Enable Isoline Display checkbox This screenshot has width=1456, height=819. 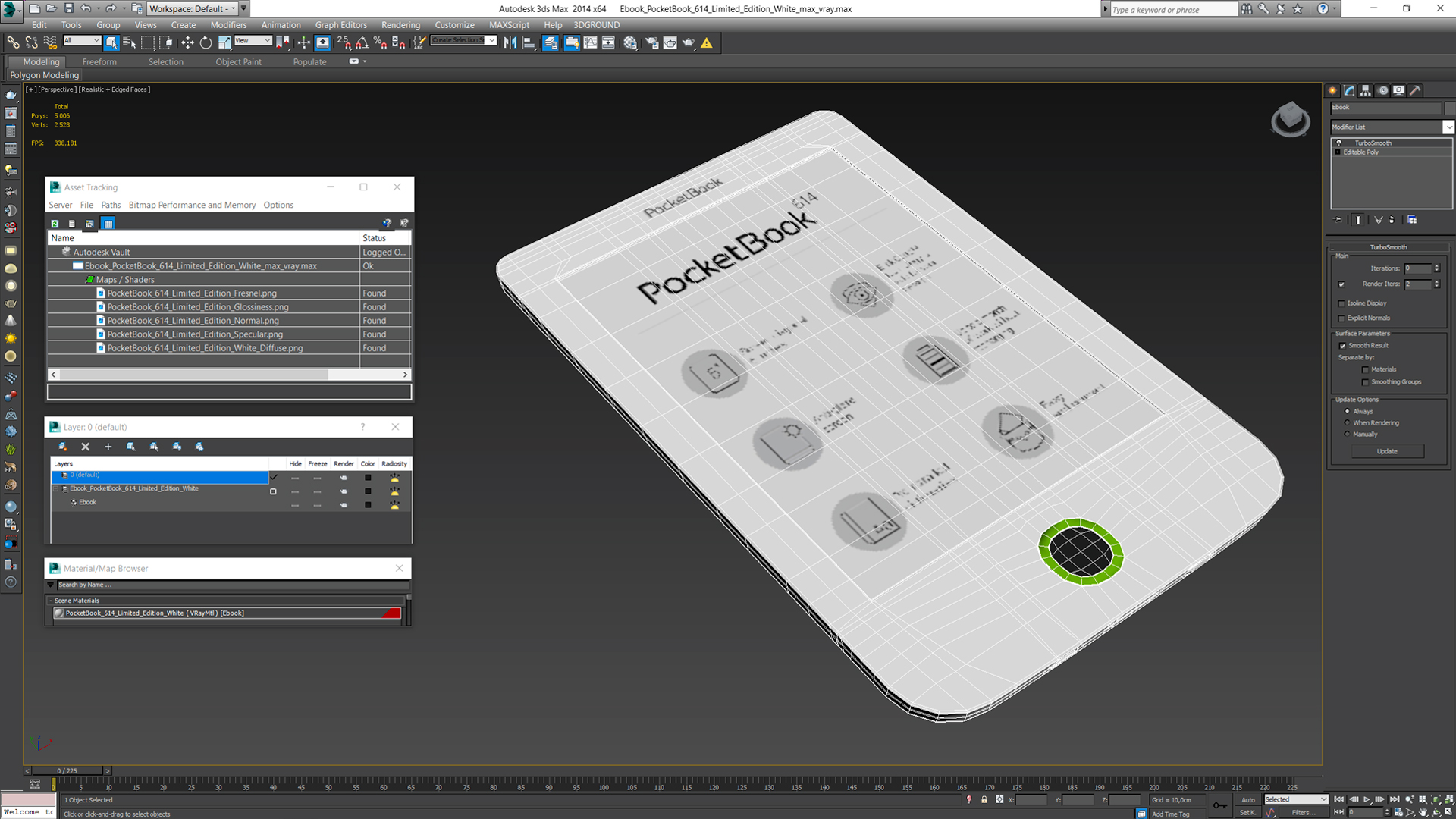(1341, 303)
